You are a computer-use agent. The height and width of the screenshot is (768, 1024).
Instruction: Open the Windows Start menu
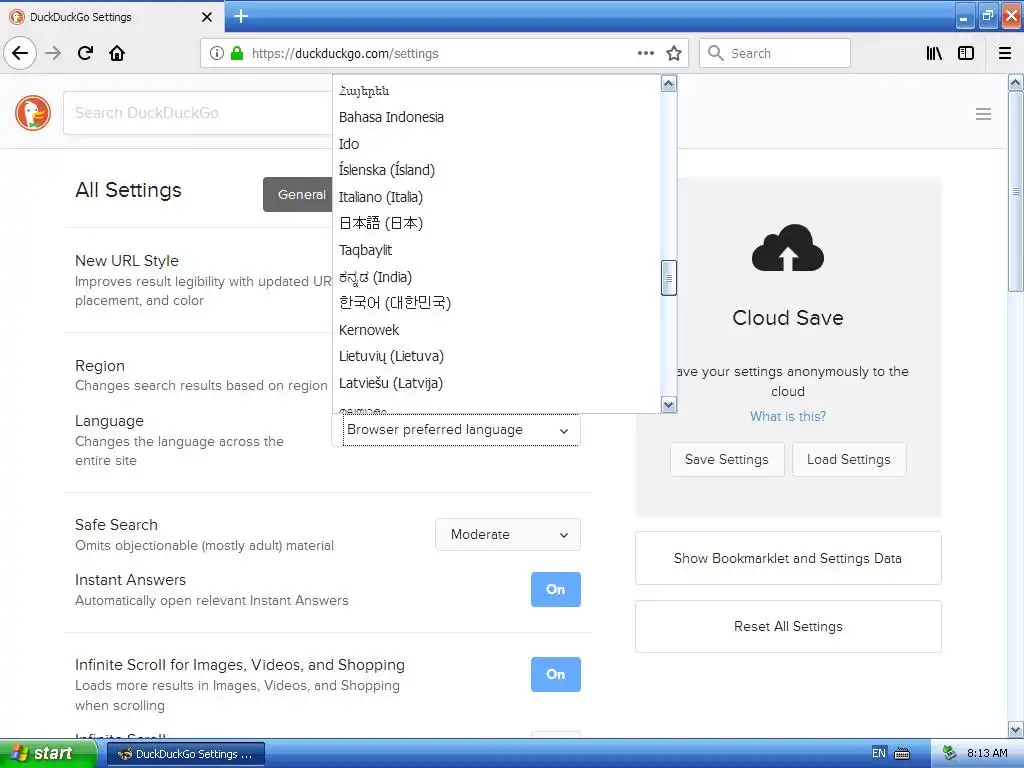point(48,754)
